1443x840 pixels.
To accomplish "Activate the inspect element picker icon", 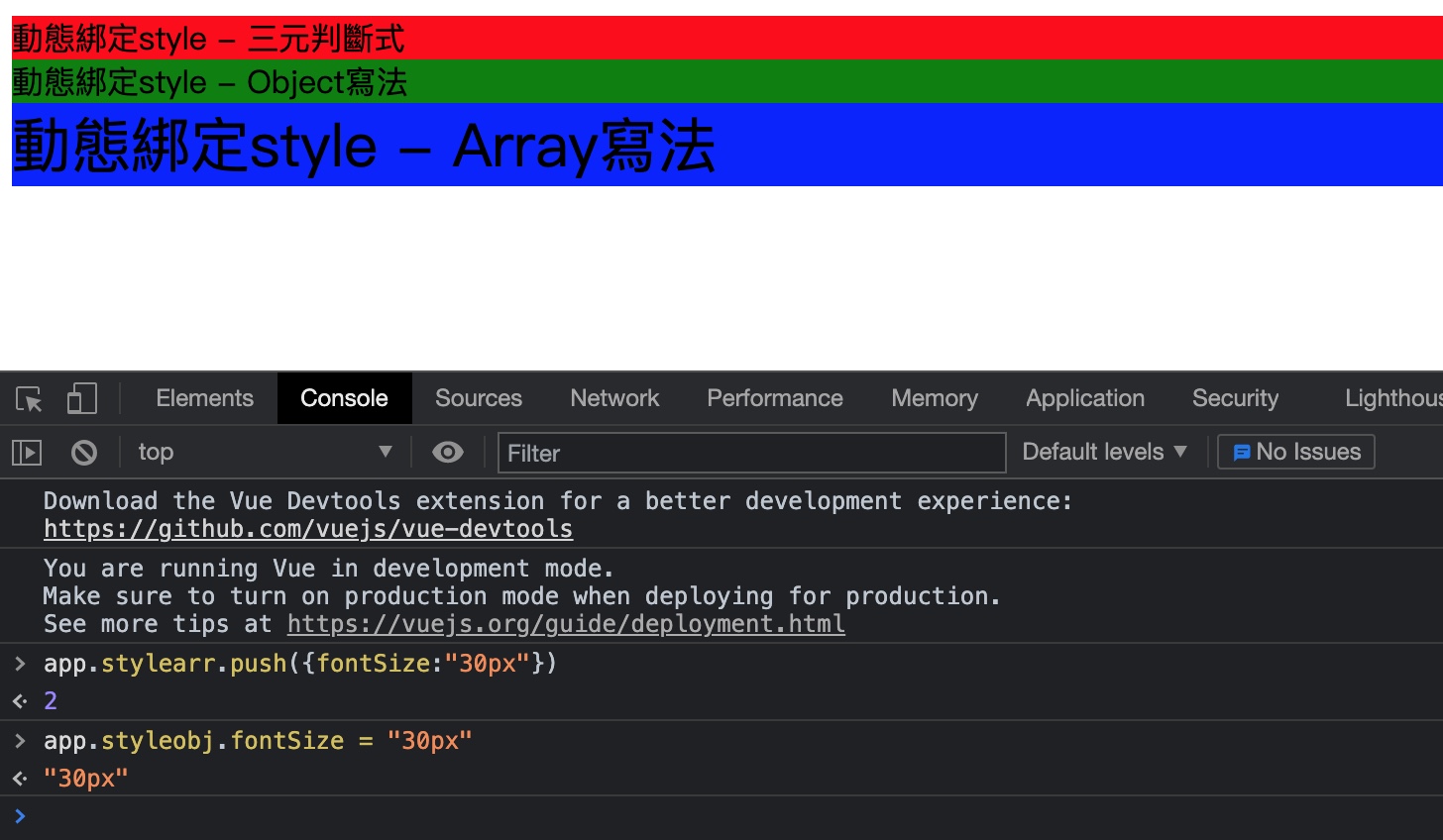I will pyautogui.click(x=29, y=399).
